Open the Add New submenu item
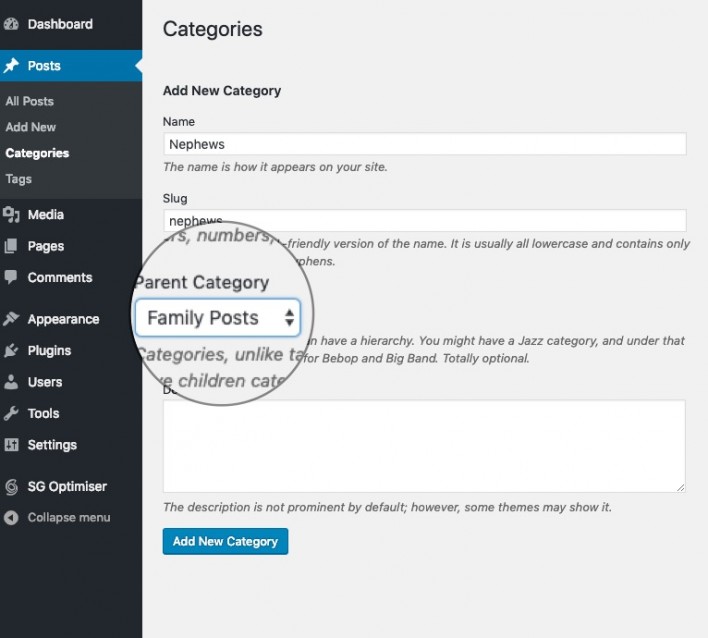This screenshot has width=708, height=638. tap(31, 127)
